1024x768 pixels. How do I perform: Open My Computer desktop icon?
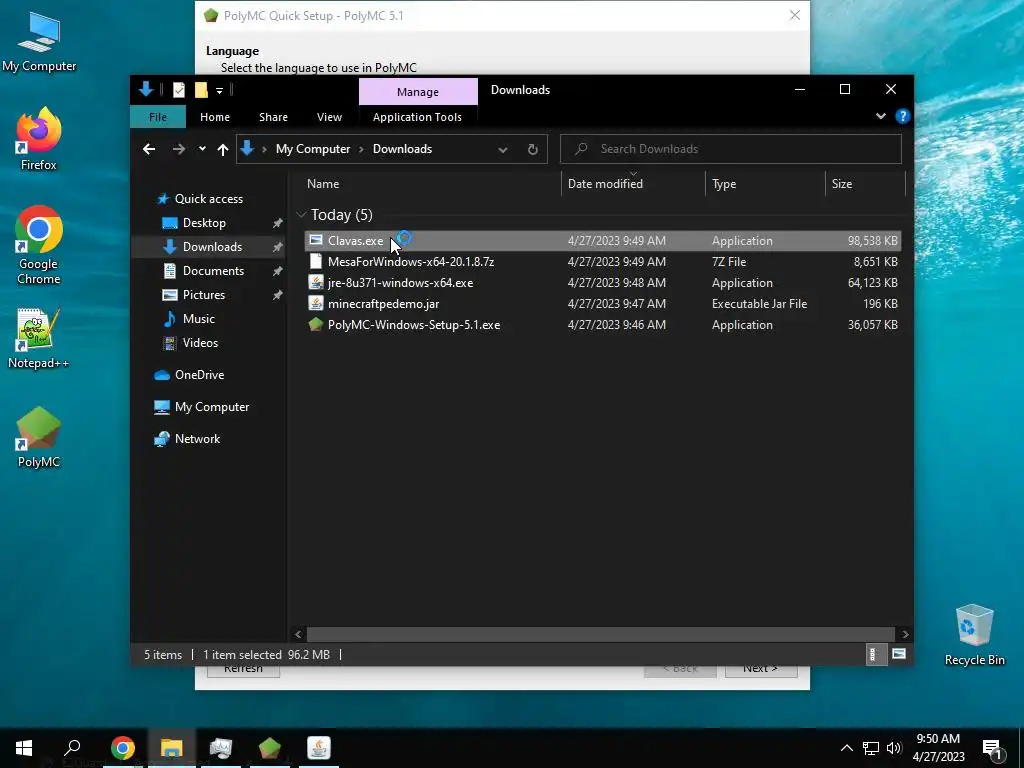tap(39, 42)
